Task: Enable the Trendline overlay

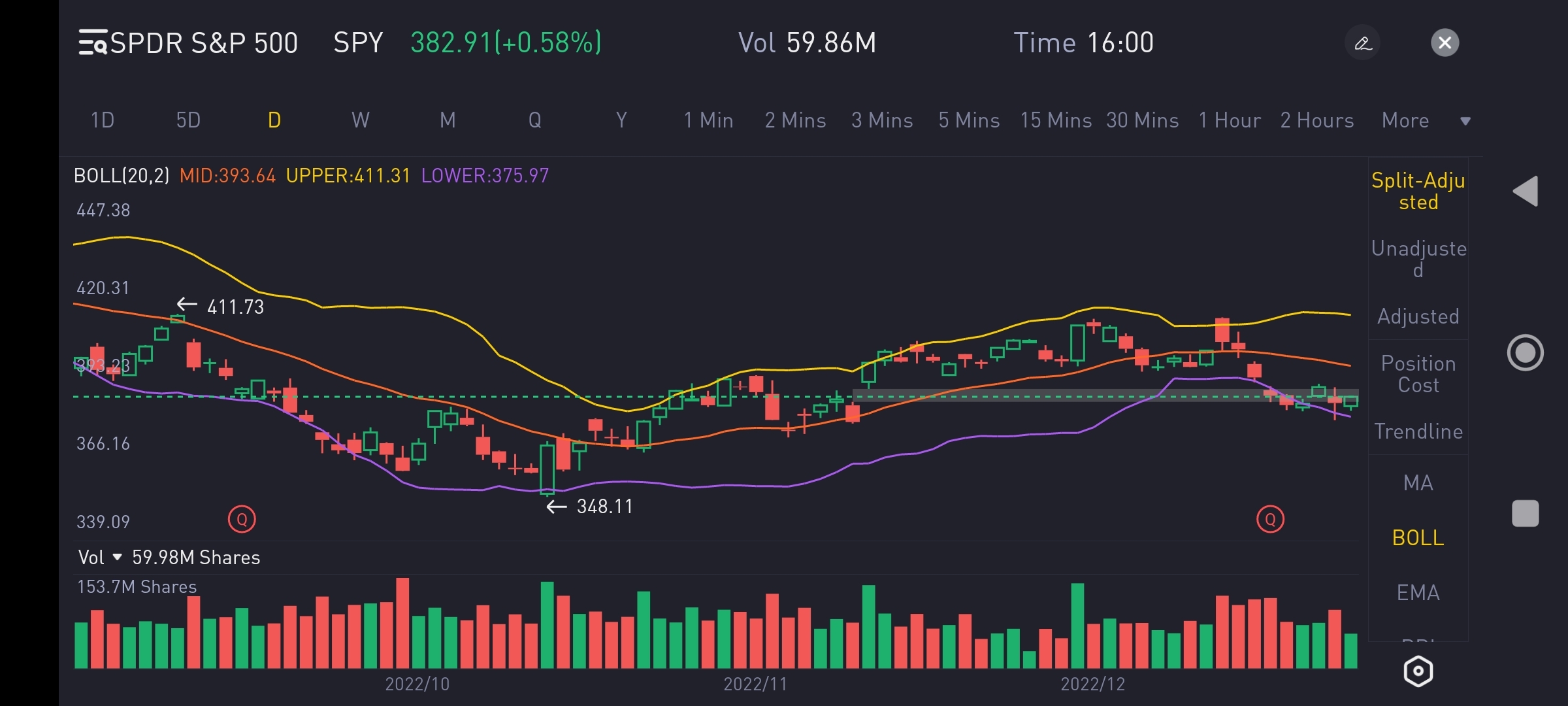Action: (1418, 431)
